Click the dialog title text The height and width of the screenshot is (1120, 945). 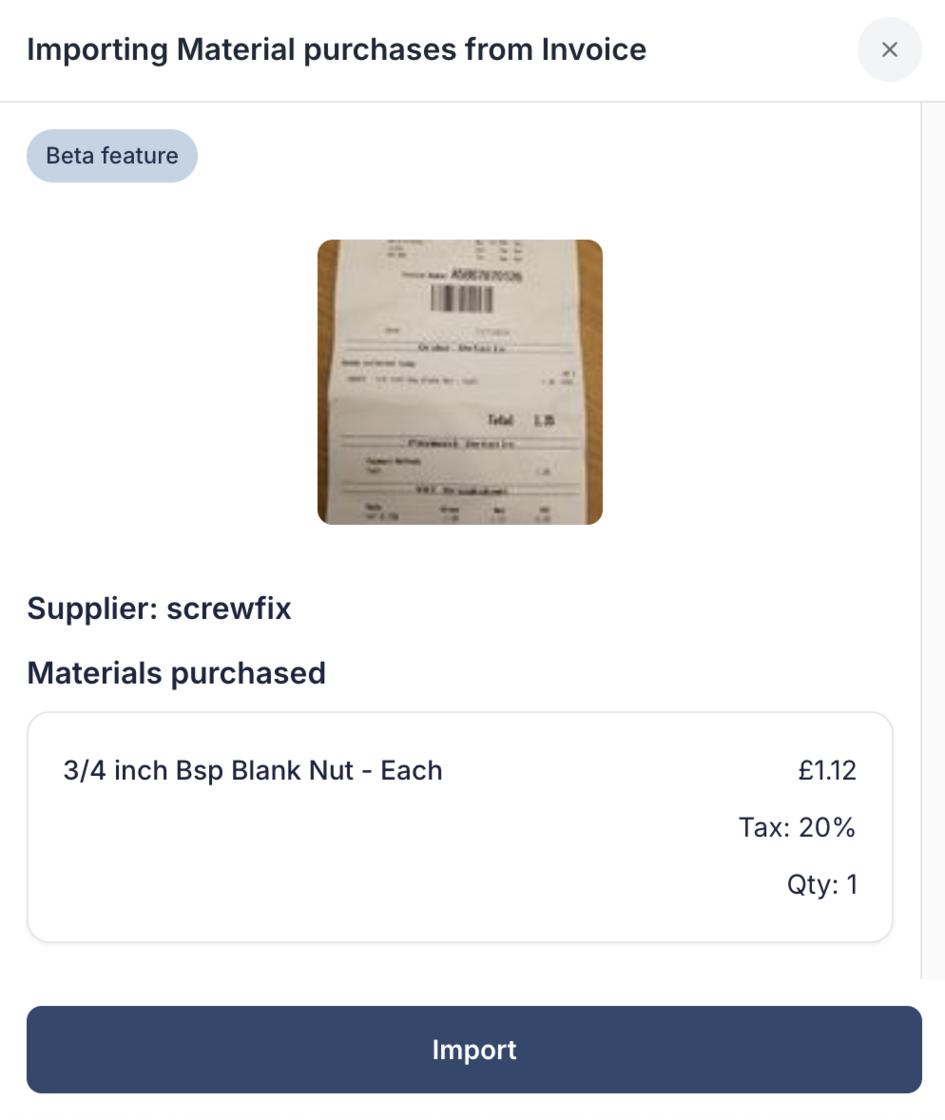(x=336, y=49)
